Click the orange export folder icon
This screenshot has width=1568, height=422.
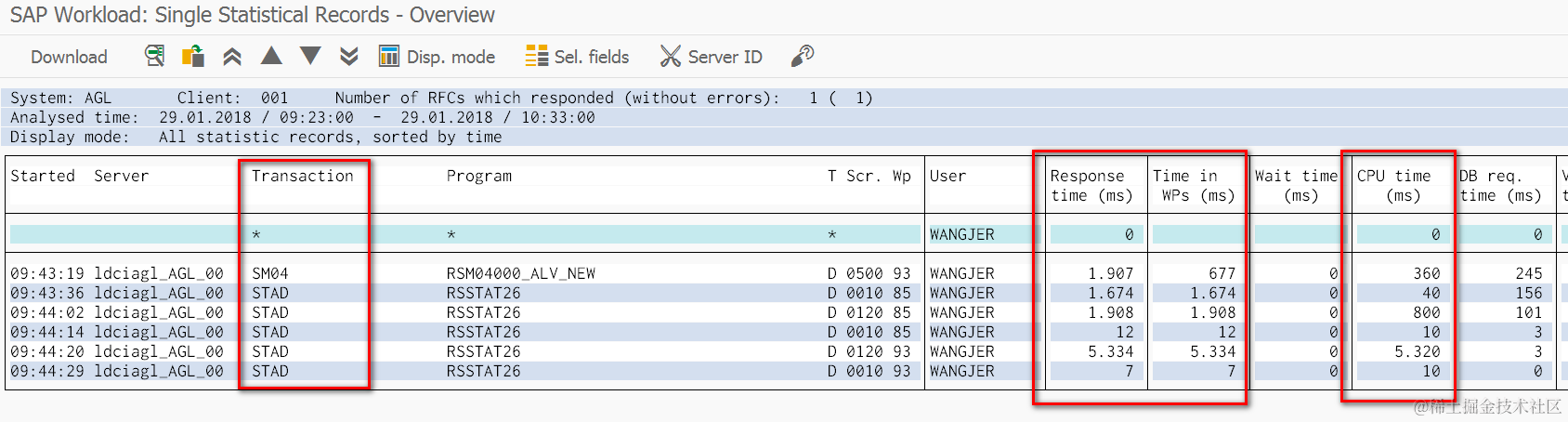[193, 56]
